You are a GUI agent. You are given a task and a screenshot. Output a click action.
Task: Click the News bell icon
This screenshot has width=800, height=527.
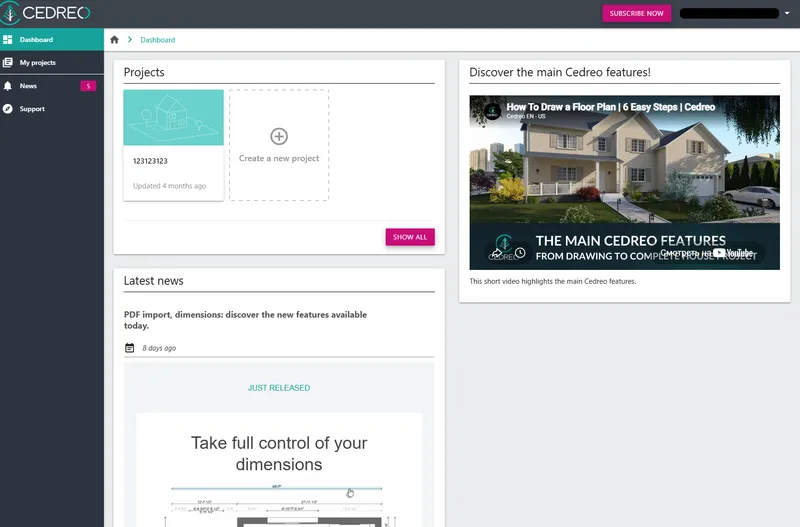tap(8, 86)
